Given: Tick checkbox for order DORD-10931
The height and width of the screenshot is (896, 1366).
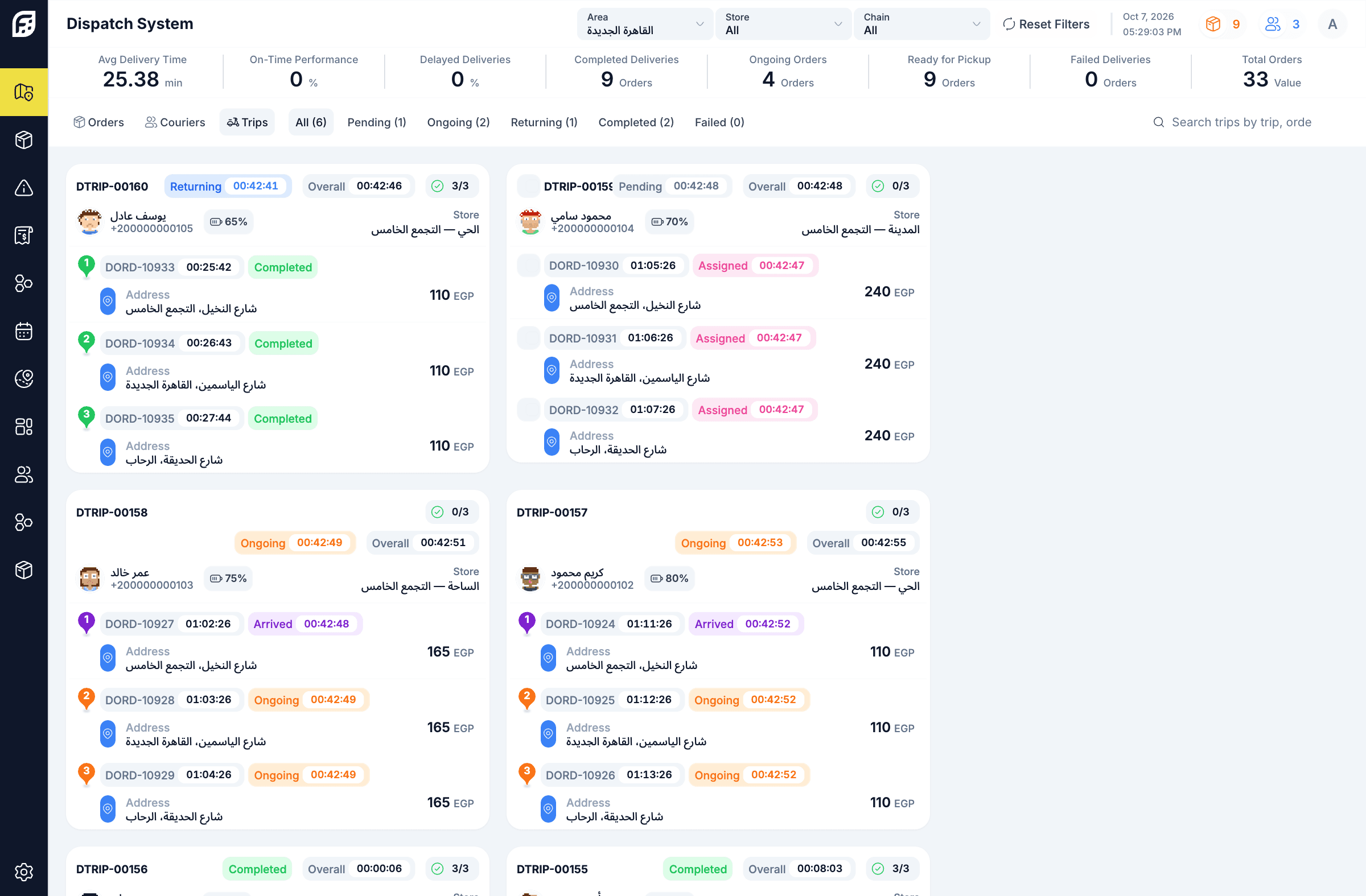Looking at the screenshot, I should click(x=528, y=338).
